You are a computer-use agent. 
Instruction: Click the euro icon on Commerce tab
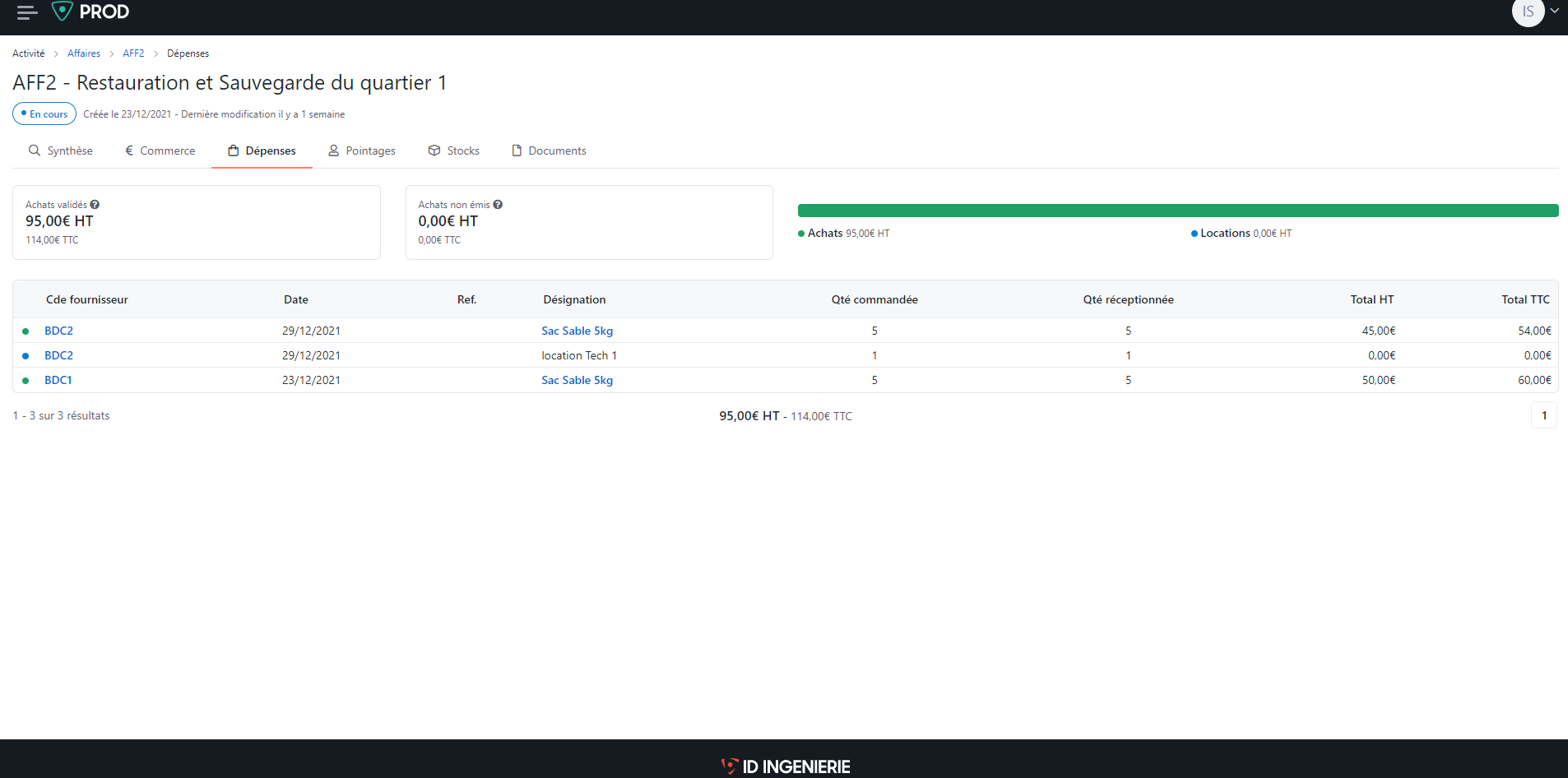(x=129, y=151)
